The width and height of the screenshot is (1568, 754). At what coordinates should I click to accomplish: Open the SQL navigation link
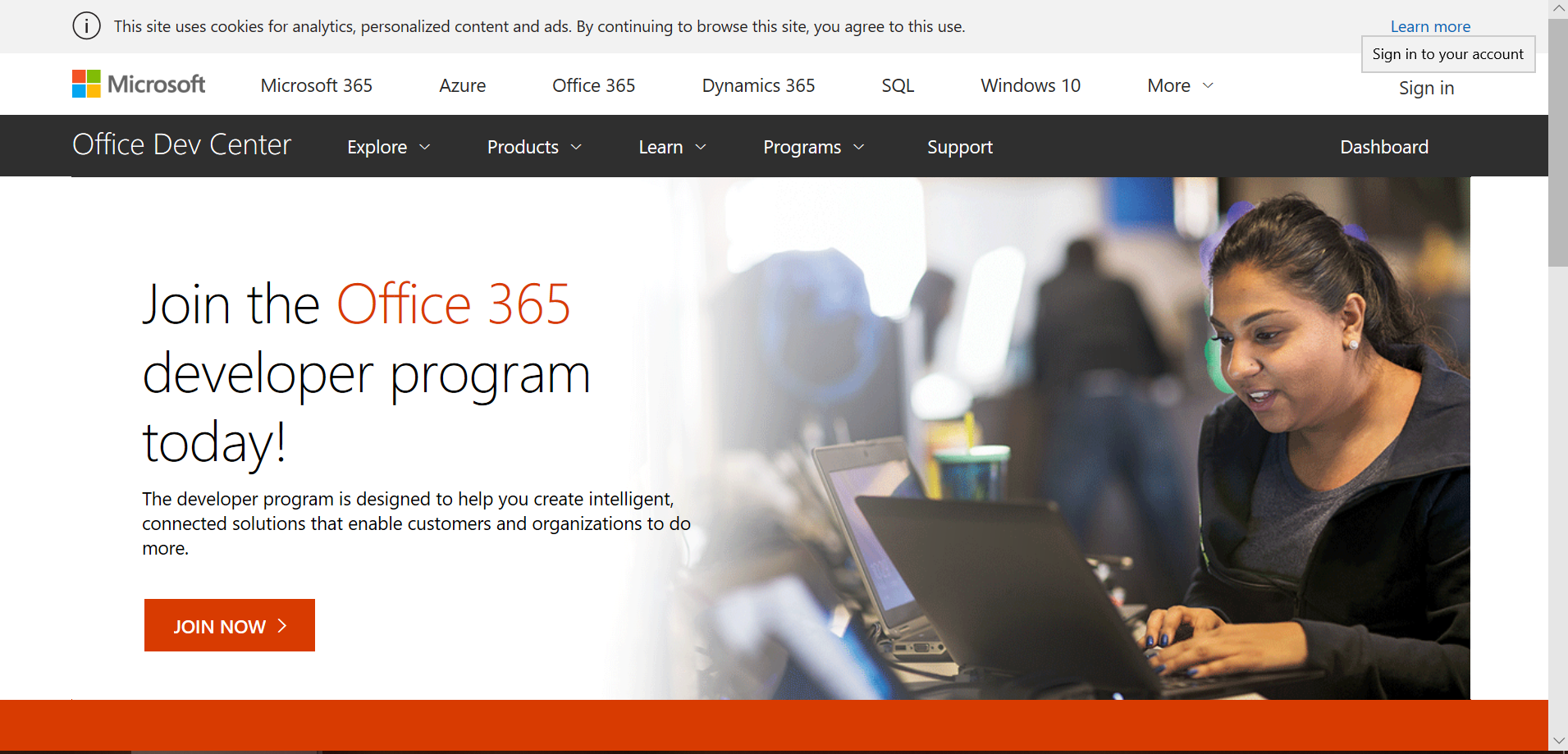coord(897,85)
